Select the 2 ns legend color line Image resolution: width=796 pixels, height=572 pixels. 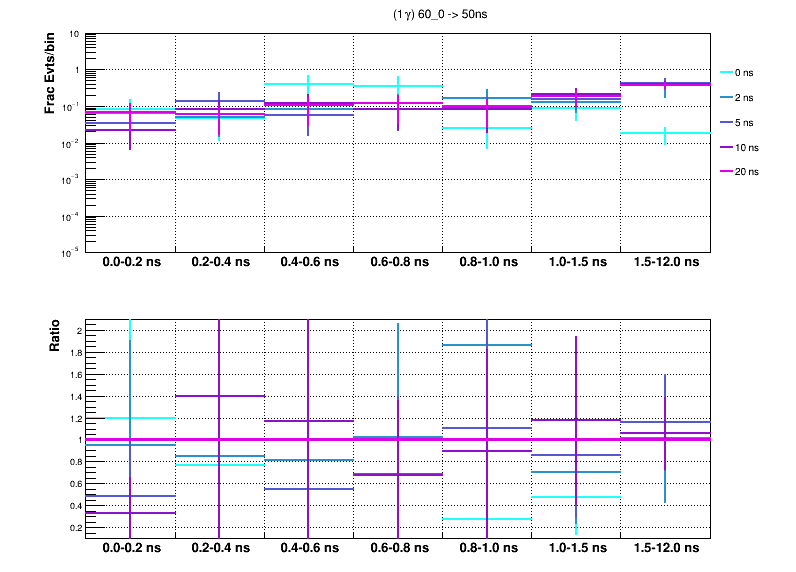(x=727, y=97)
